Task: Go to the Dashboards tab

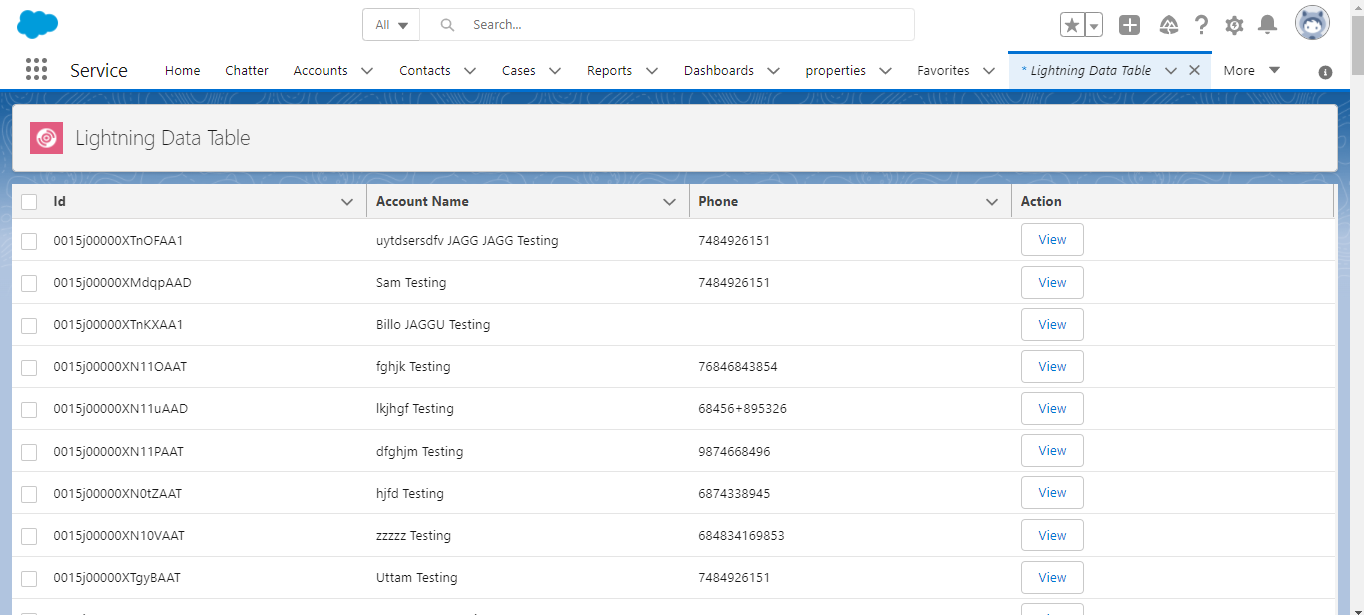Action: pos(719,70)
